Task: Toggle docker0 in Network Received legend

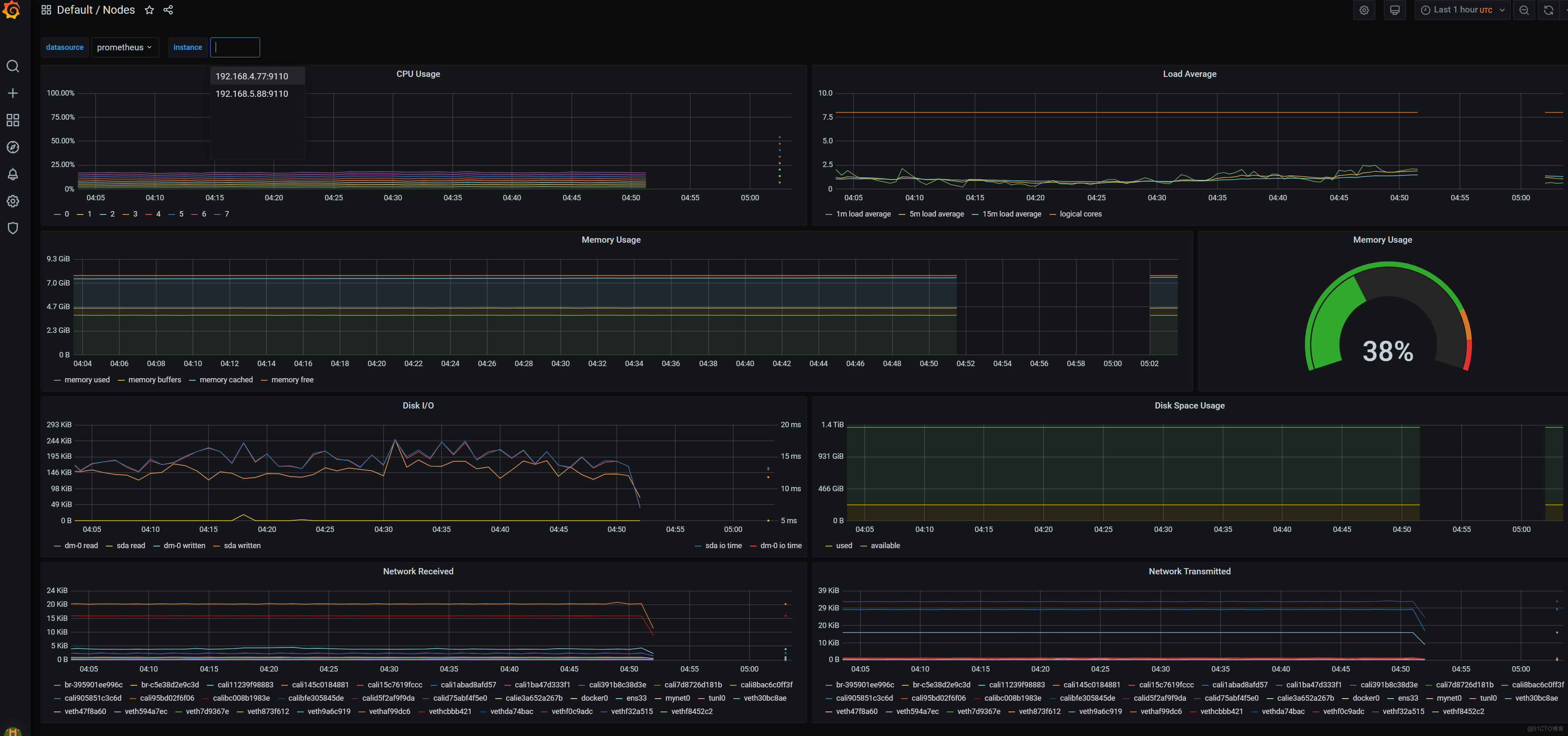Action: [x=594, y=698]
